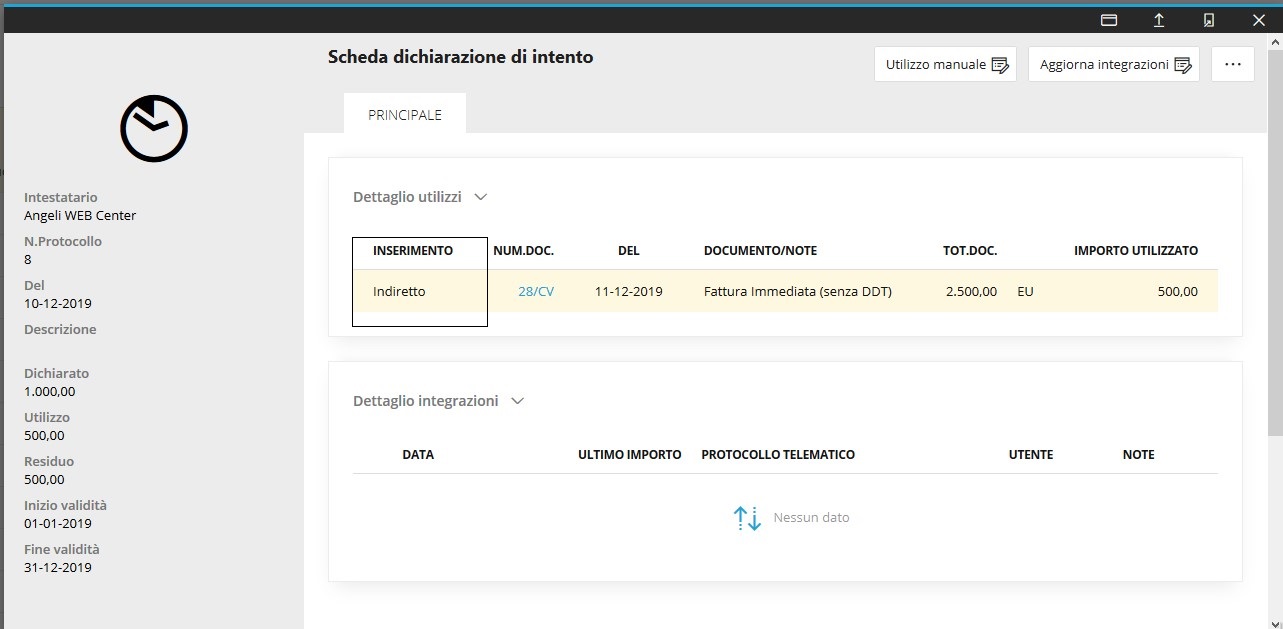The width and height of the screenshot is (1283, 629).
Task: Select the Indiretto cell in usage row
Action: pos(399,292)
